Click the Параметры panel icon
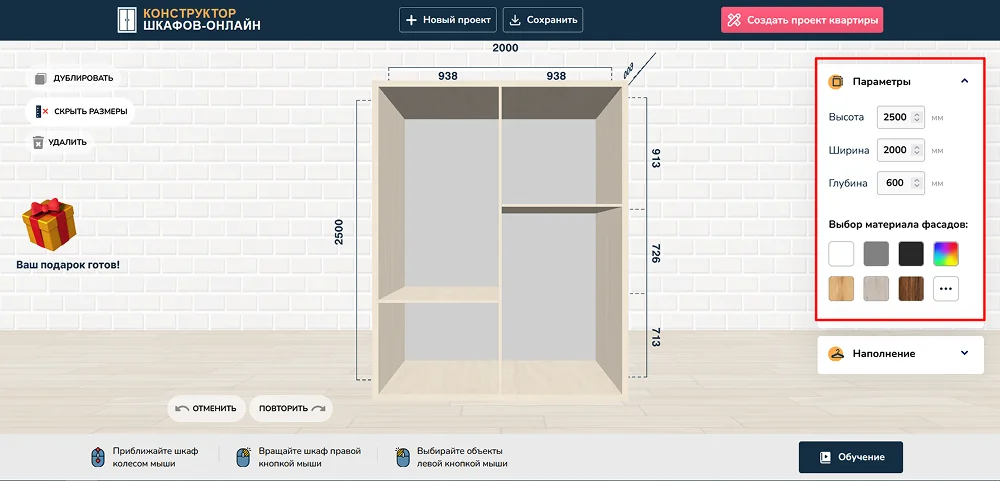1000x481 pixels. point(836,81)
